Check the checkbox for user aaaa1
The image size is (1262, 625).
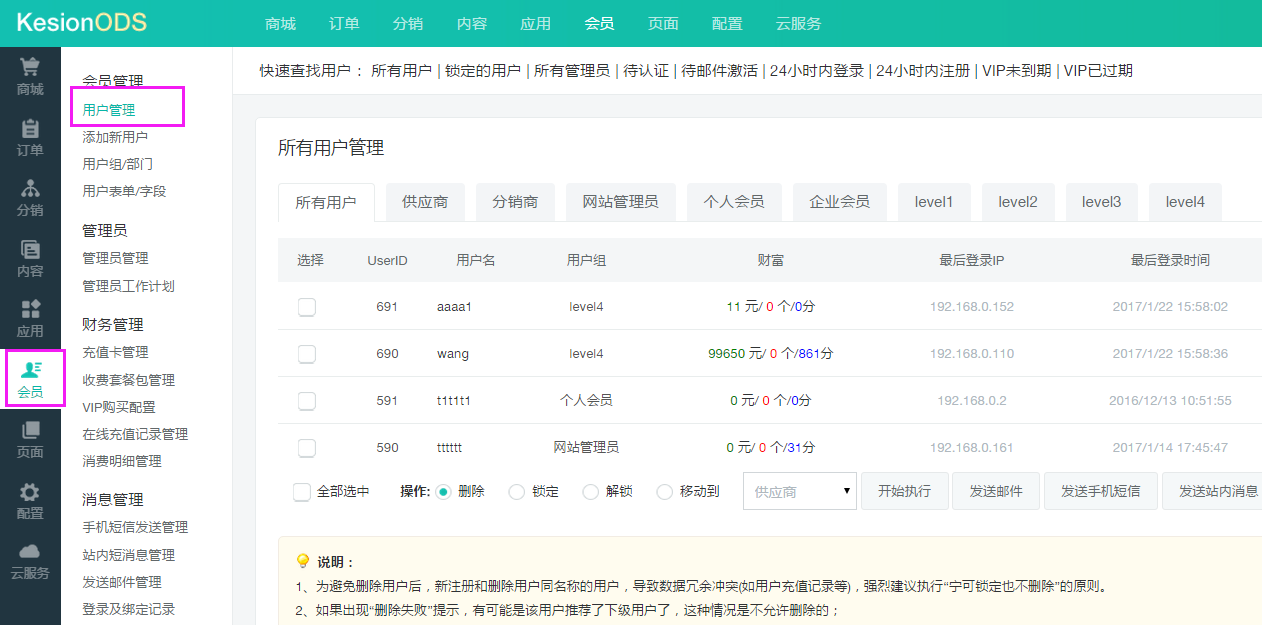pos(307,307)
